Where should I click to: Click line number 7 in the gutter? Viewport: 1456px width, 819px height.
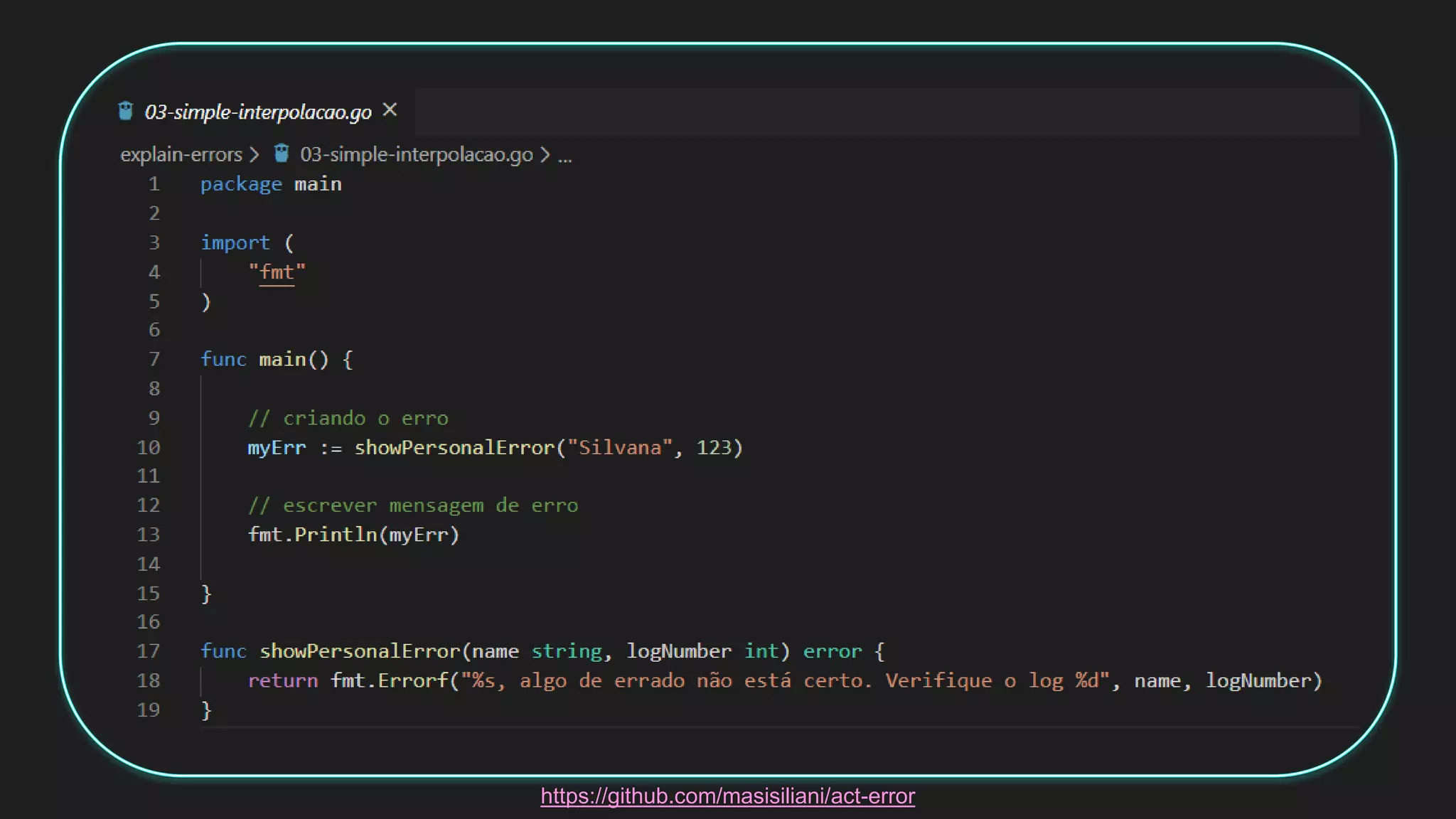pos(154,359)
